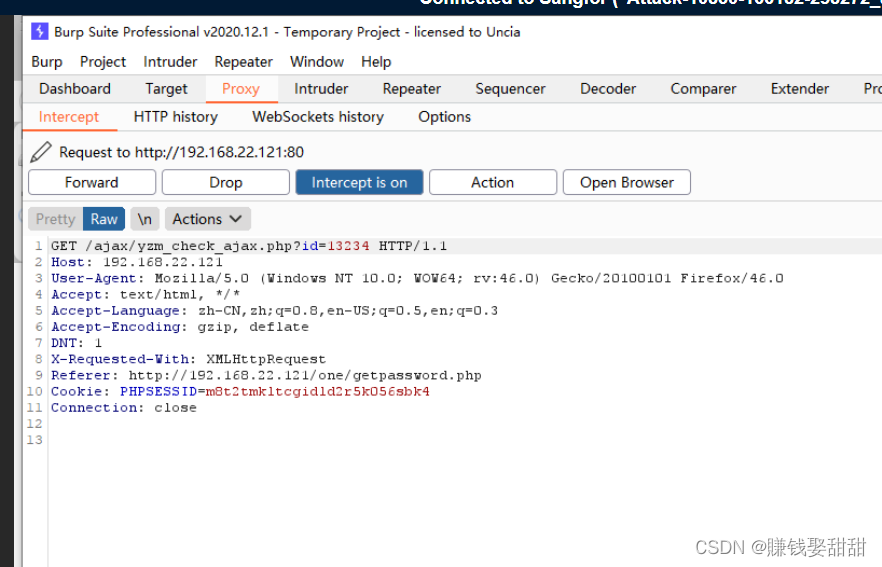Viewport: 882px width, 567px height.
Task: Switch to the Comparer tab
Action: pyautogui.click(x=703, y=89)
